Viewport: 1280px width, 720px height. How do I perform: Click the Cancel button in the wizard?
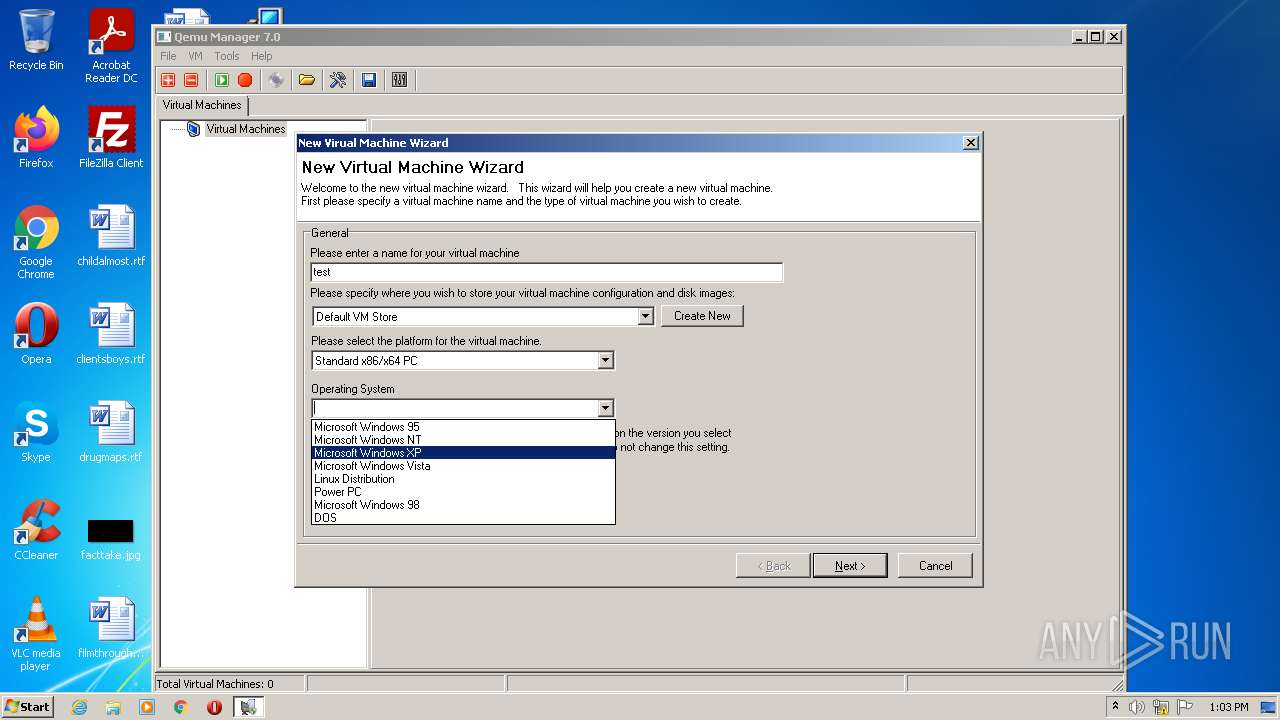[935, 566]
